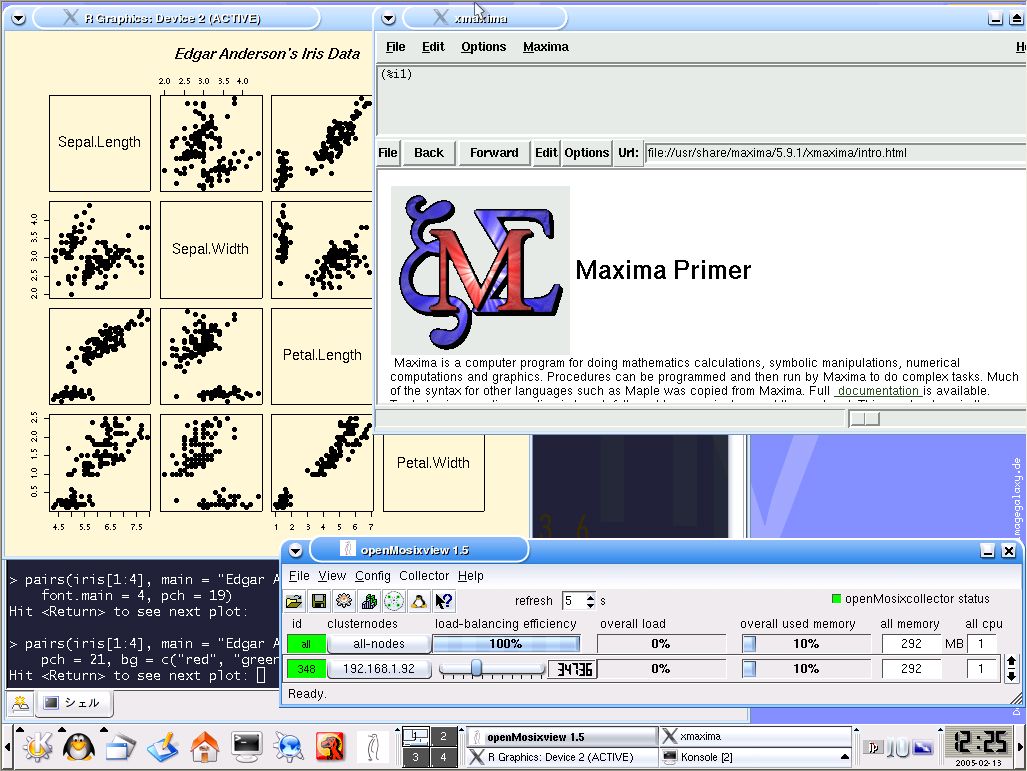Click the Tux penguin icon in the panel
The height and width of the screenshot is (771, 1027).
pos(79,746)
